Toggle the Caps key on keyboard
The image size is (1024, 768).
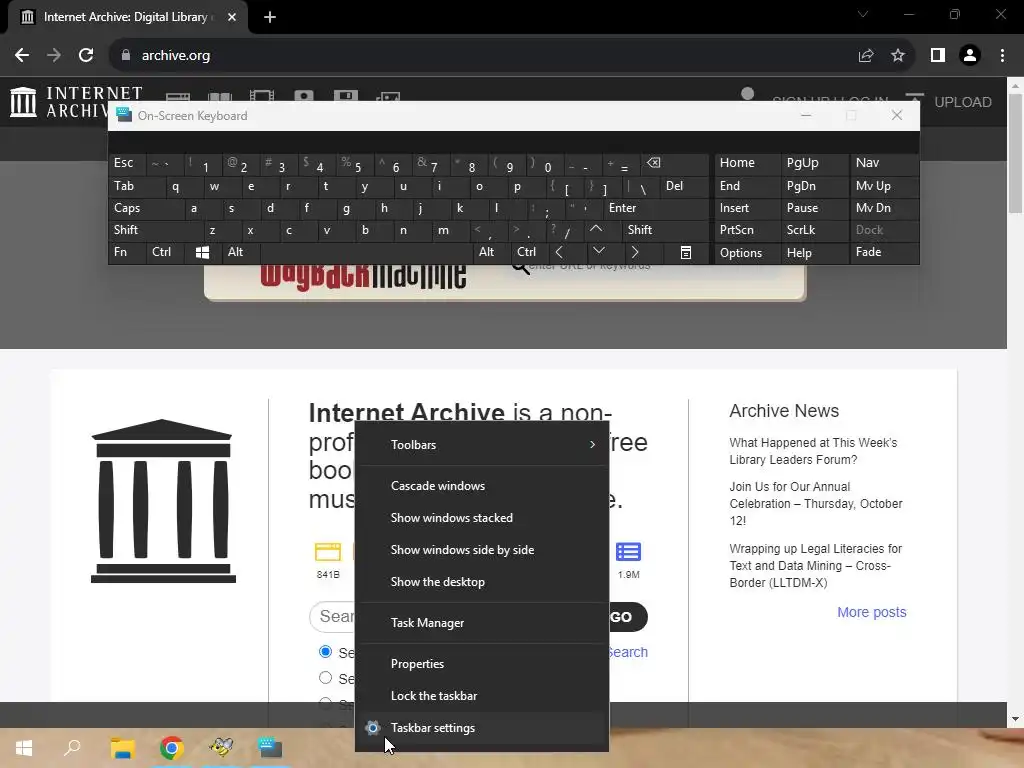tap(146, 208)
